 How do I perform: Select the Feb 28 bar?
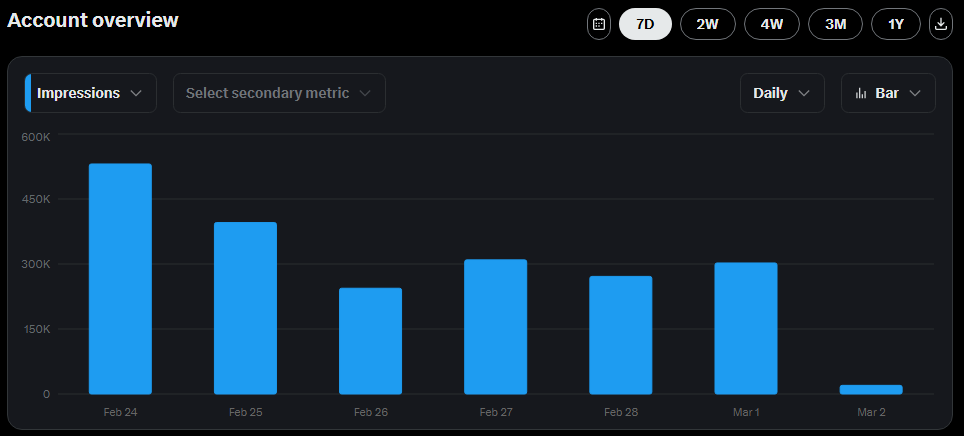pos(620,335)
